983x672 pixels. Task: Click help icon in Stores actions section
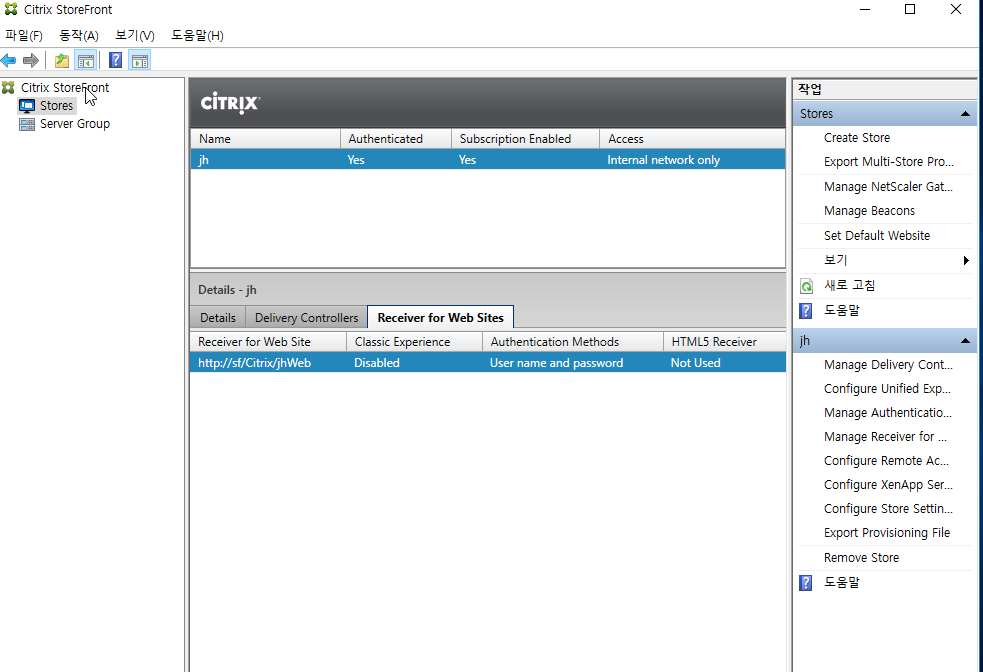pyautogui.click(x=806, y=310)
